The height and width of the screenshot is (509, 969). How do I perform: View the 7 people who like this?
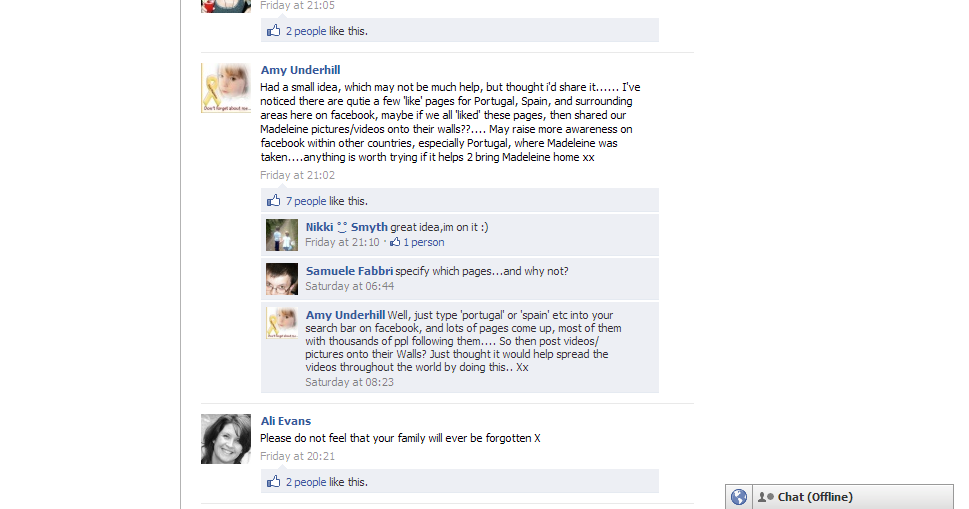[305, 201]
